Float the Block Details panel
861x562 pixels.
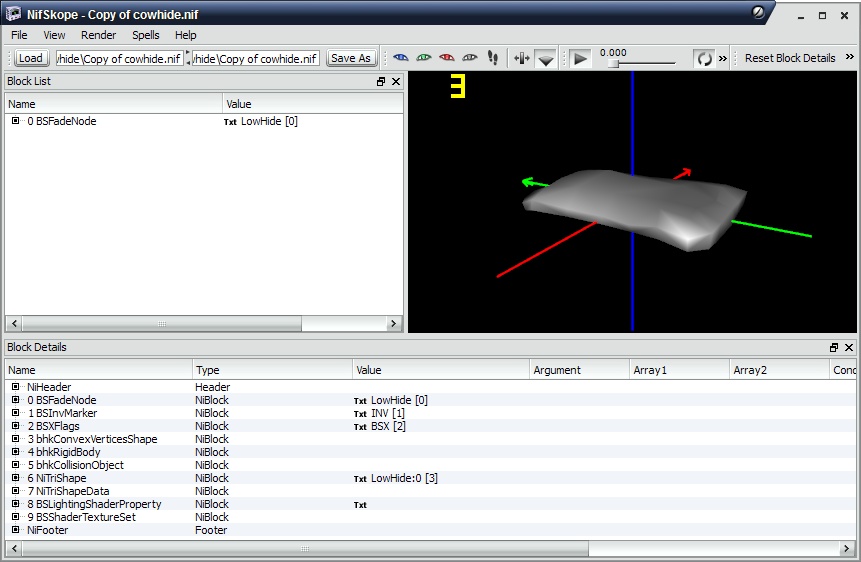834,347
